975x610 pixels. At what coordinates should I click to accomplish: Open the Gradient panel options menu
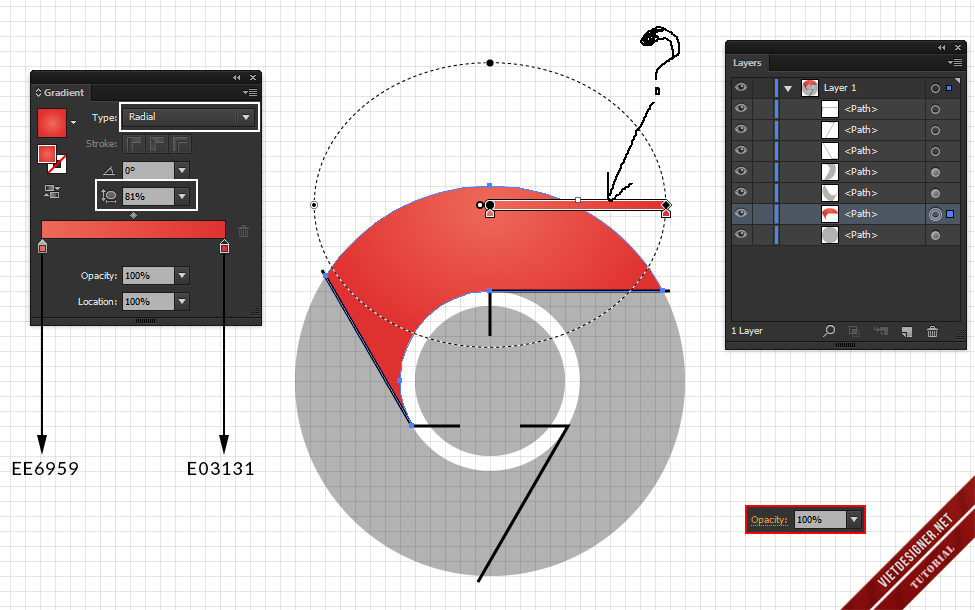click(250, 93)
